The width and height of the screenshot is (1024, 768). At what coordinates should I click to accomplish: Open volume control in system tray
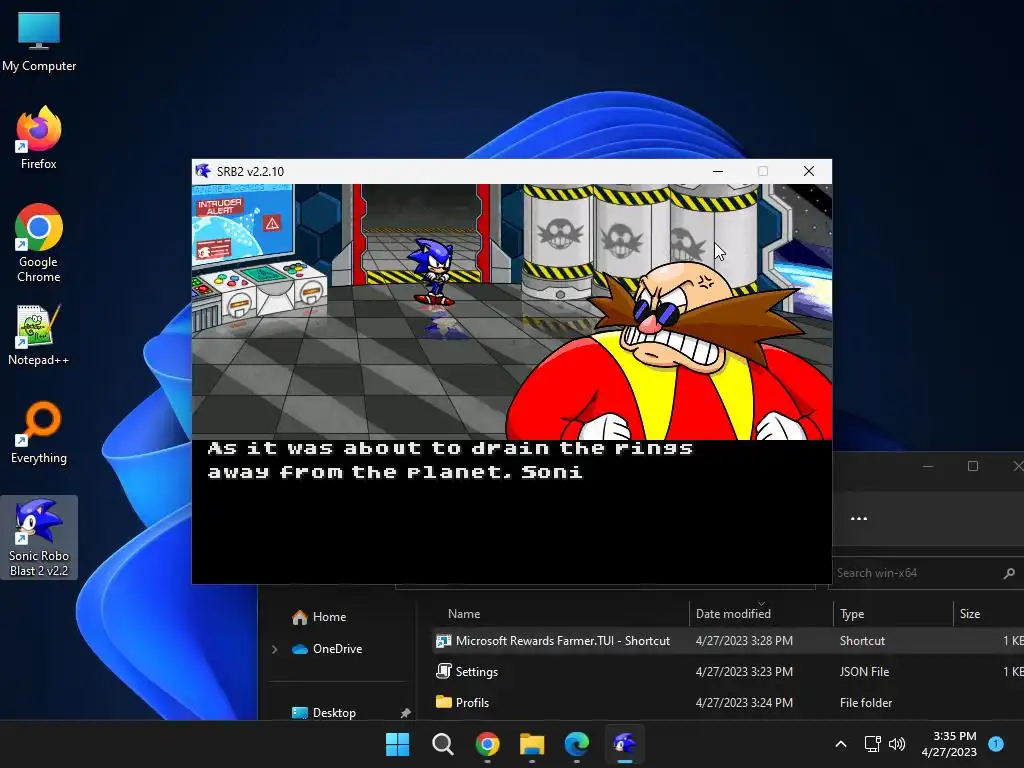click(x=897, y=744)
